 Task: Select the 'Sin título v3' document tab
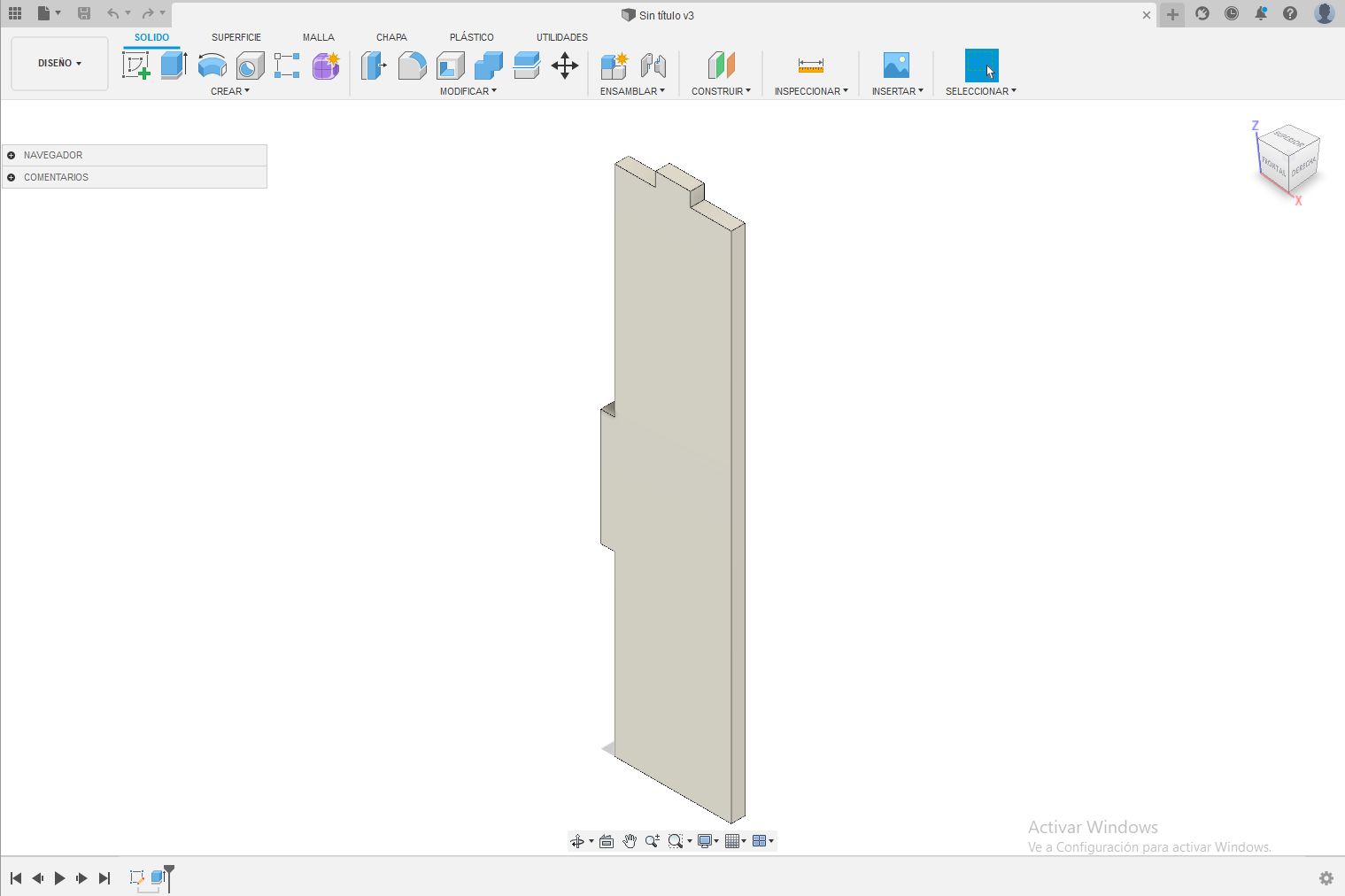click(658, 15)
